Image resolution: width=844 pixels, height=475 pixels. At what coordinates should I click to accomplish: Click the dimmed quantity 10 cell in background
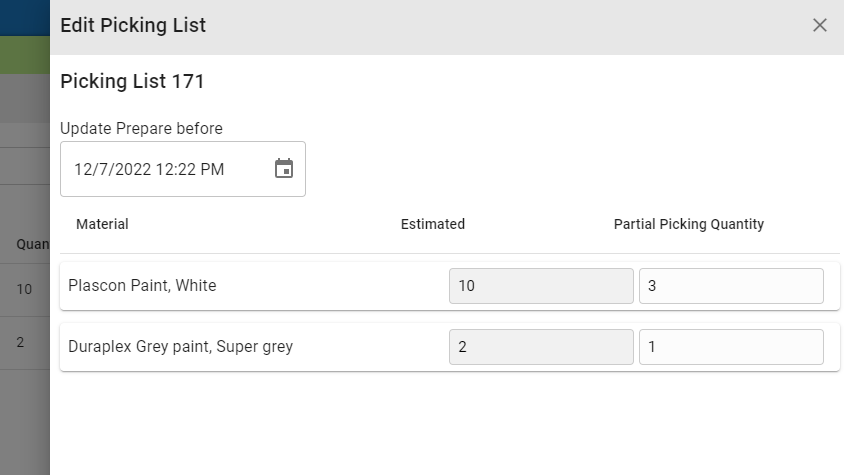[24, 290]
